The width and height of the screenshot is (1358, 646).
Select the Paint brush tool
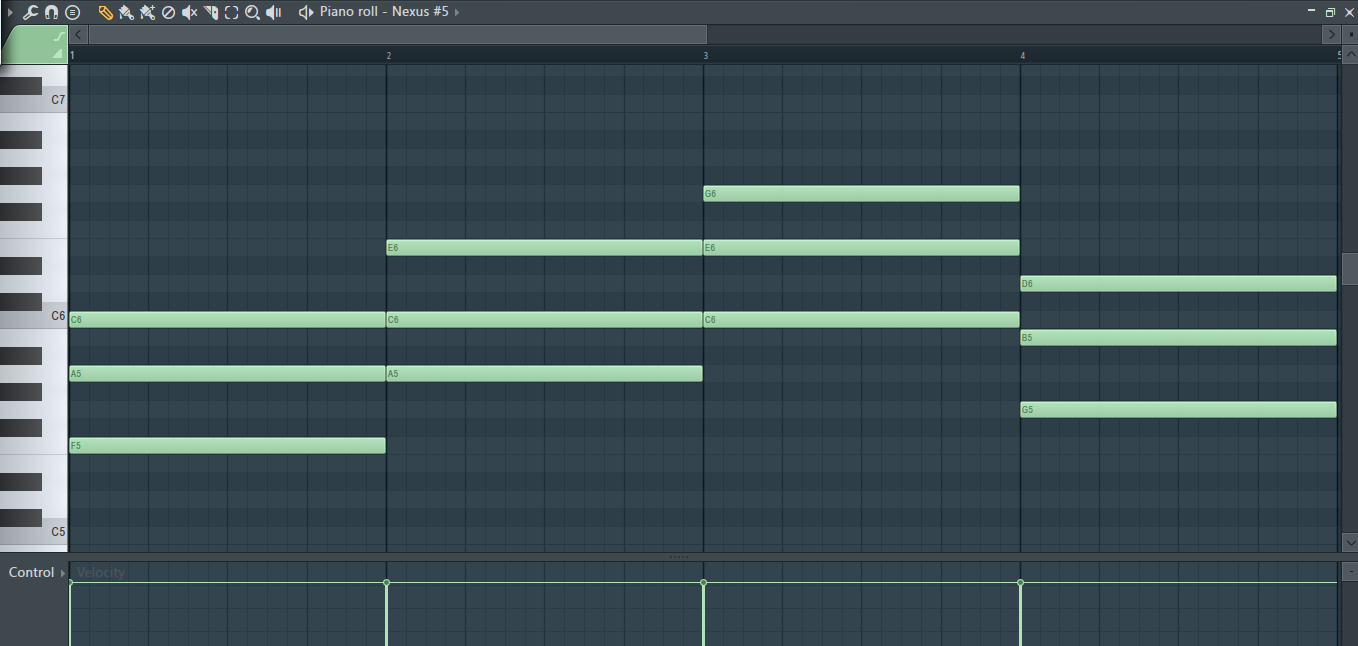click(125, 13)
